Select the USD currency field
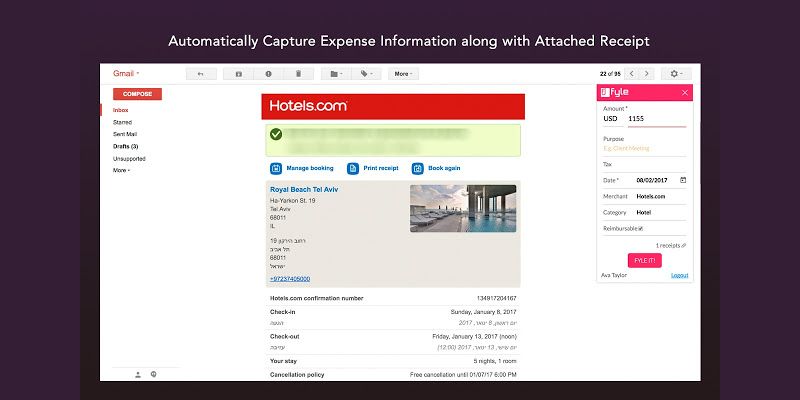 pos(611,119)
